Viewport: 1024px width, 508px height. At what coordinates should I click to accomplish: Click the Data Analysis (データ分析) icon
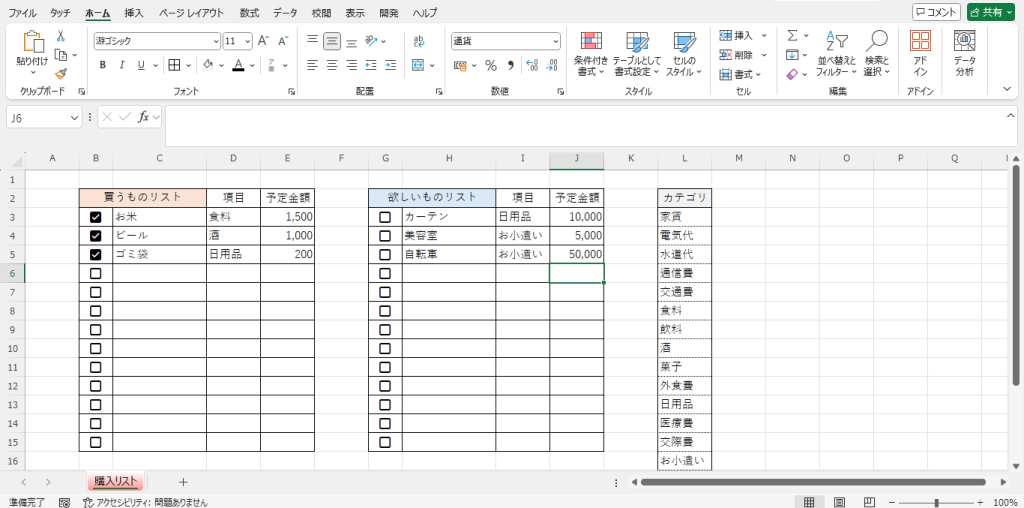click(x=964, y=53)
